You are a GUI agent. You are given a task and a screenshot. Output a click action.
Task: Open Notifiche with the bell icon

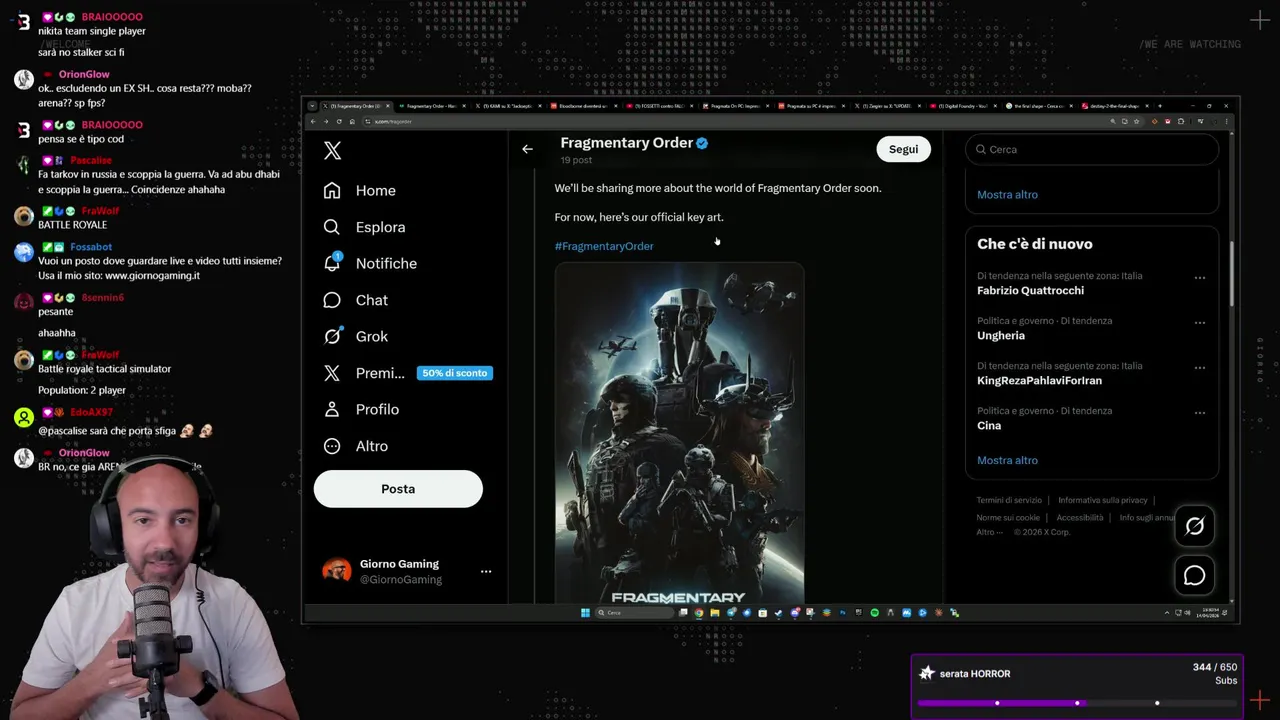(x=370, y=263)
